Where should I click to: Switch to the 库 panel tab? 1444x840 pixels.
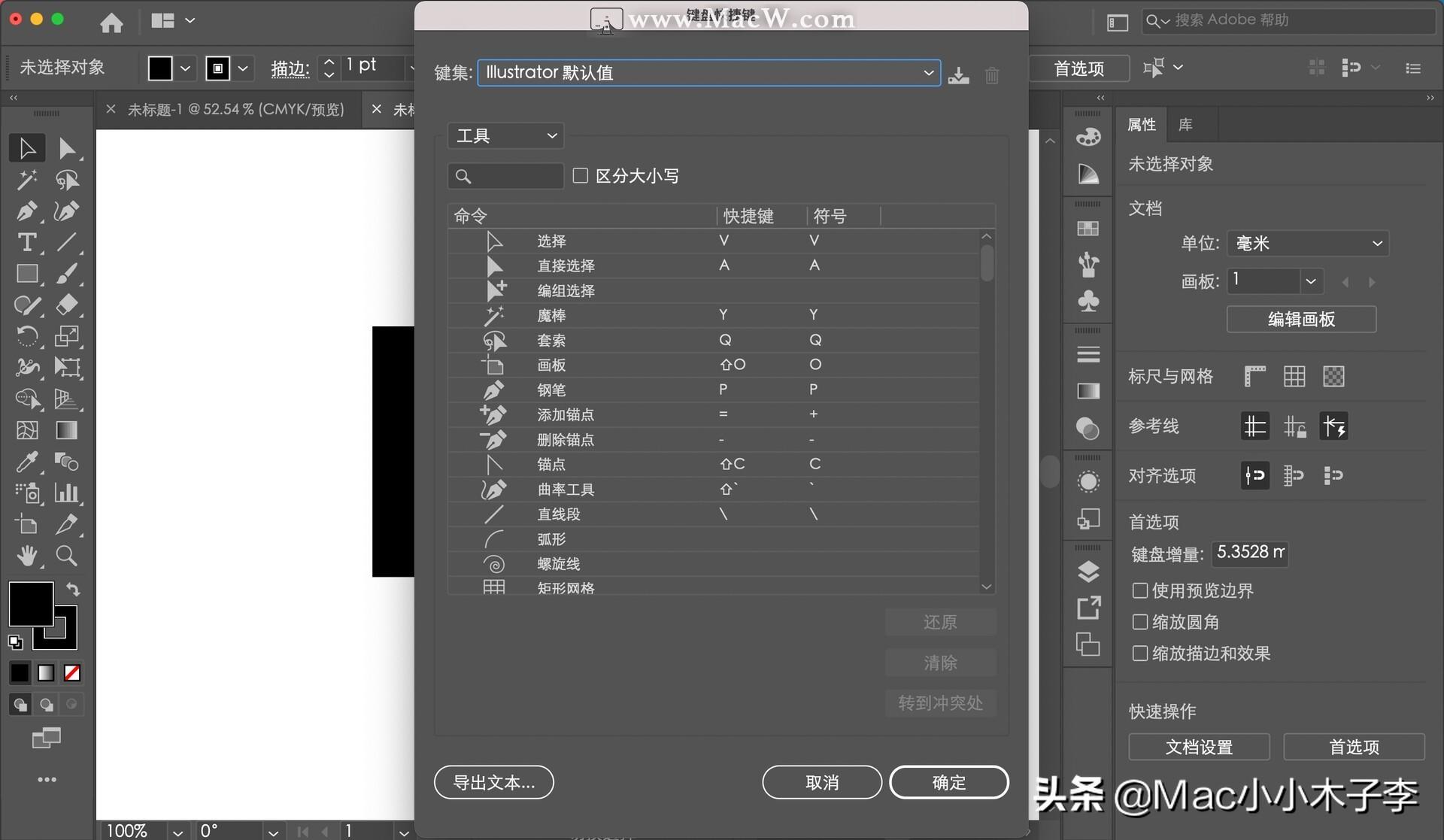tap(1185, 125)
